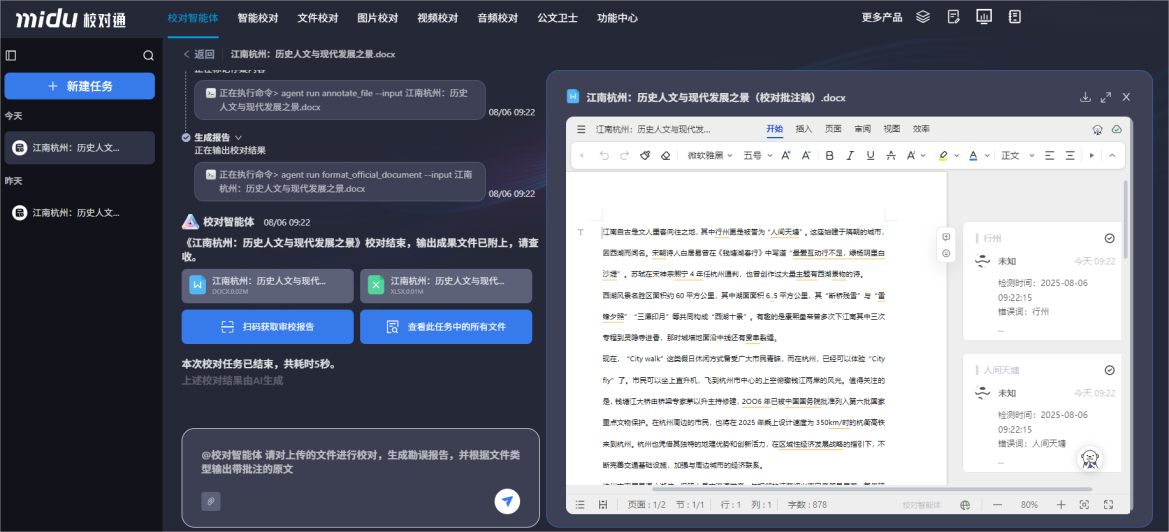Select yesterday's 江南杭州 task in sidebar
Screen dimensions: 1169x532
[80, 212]
